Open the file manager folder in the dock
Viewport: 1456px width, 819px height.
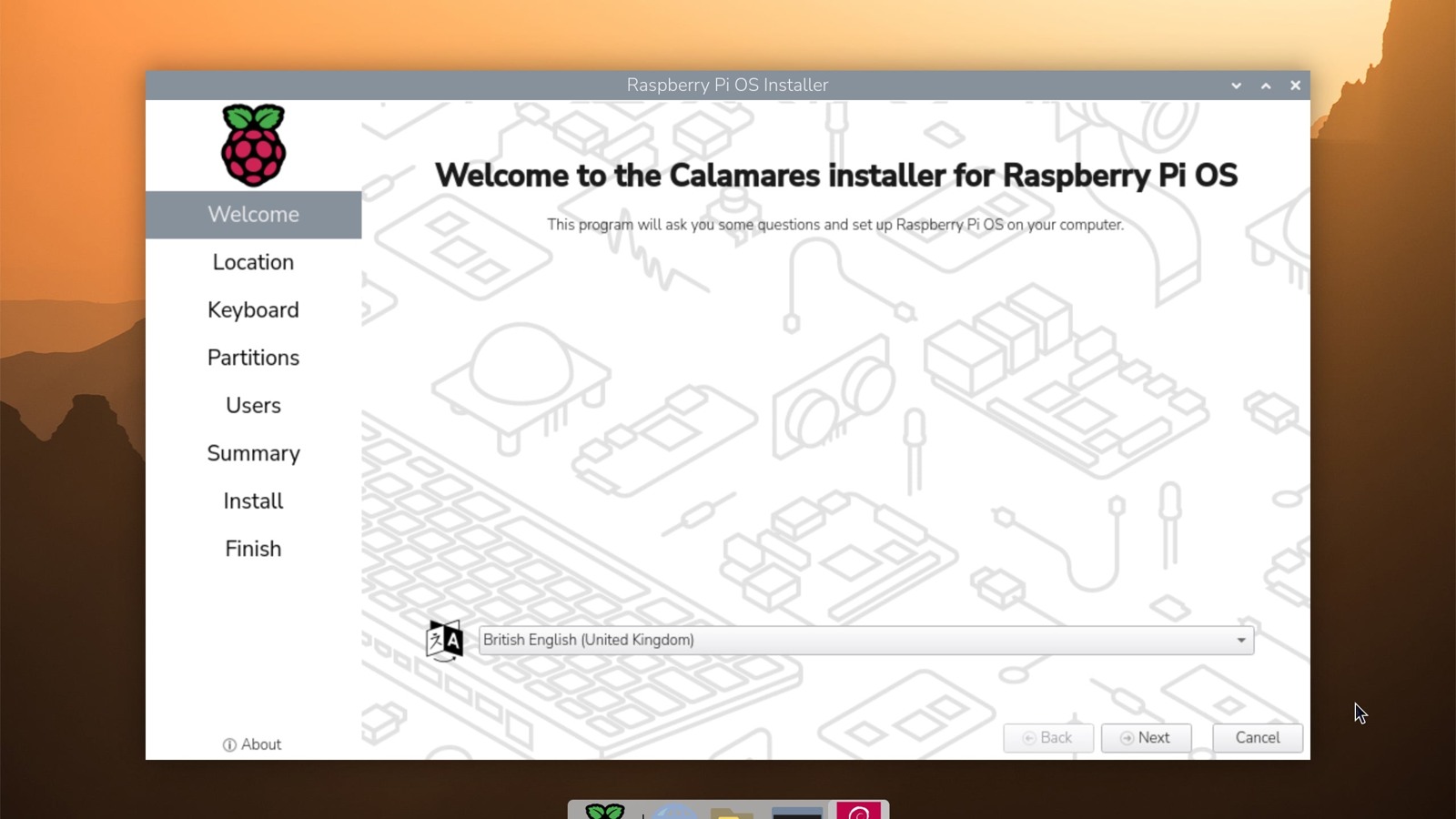tap(732, 813)
